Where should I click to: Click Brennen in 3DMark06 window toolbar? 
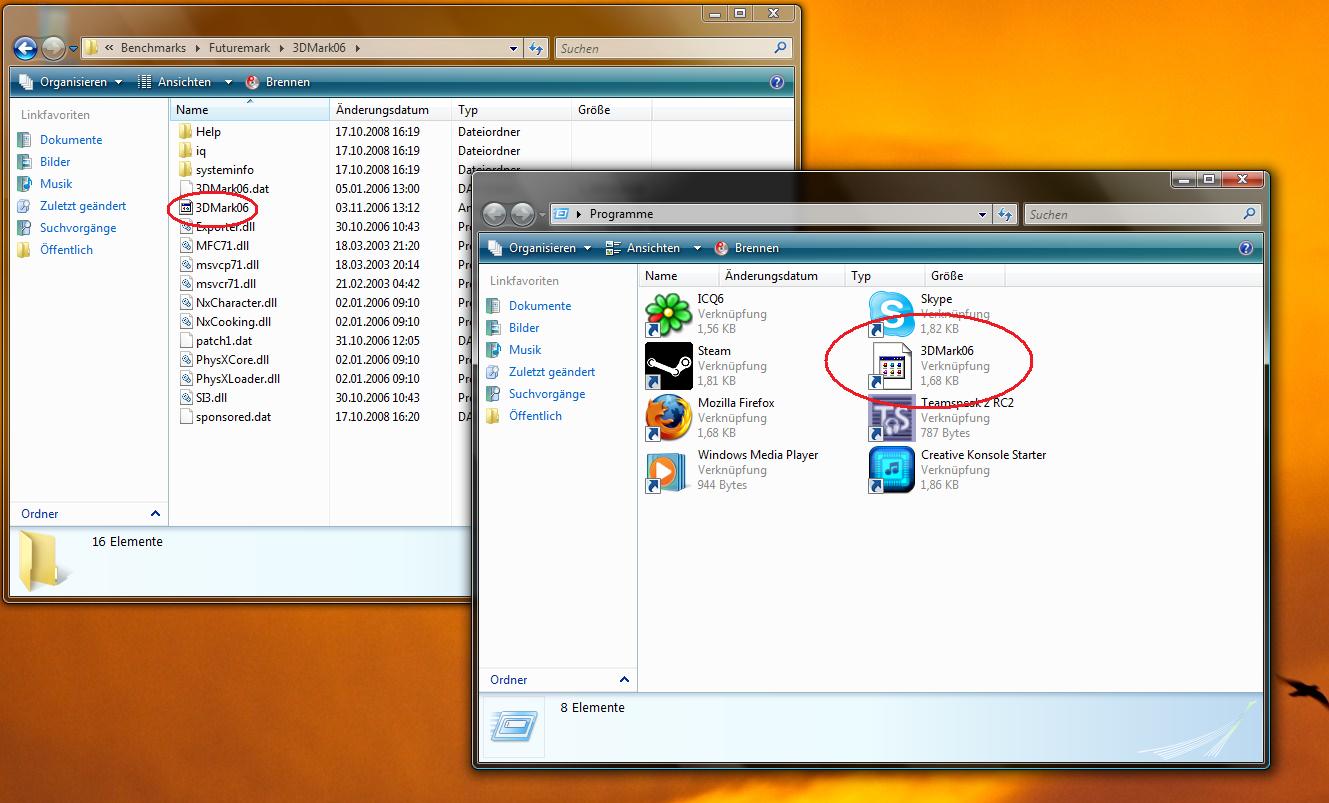coord(278,82)
